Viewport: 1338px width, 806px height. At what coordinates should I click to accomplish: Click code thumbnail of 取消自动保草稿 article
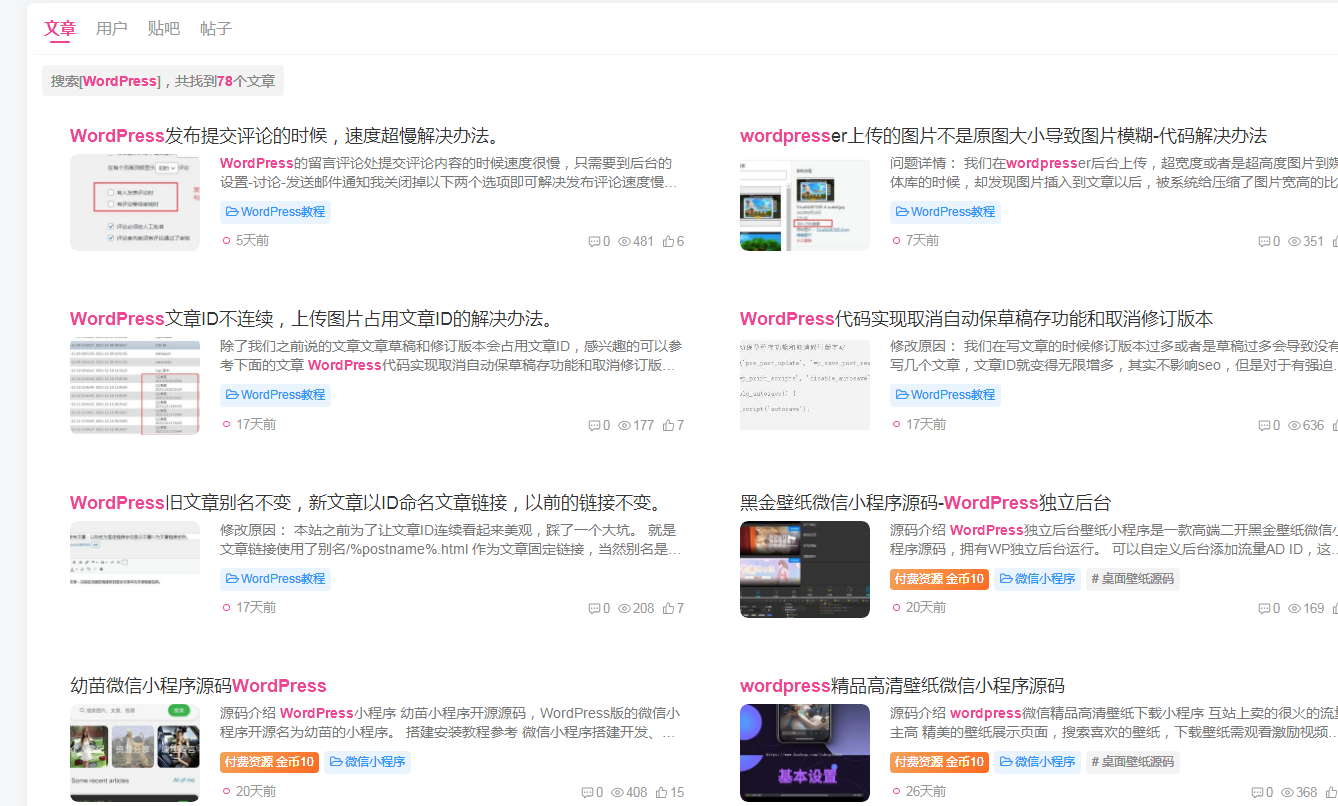pyautogui.click(x=805, y=384)
